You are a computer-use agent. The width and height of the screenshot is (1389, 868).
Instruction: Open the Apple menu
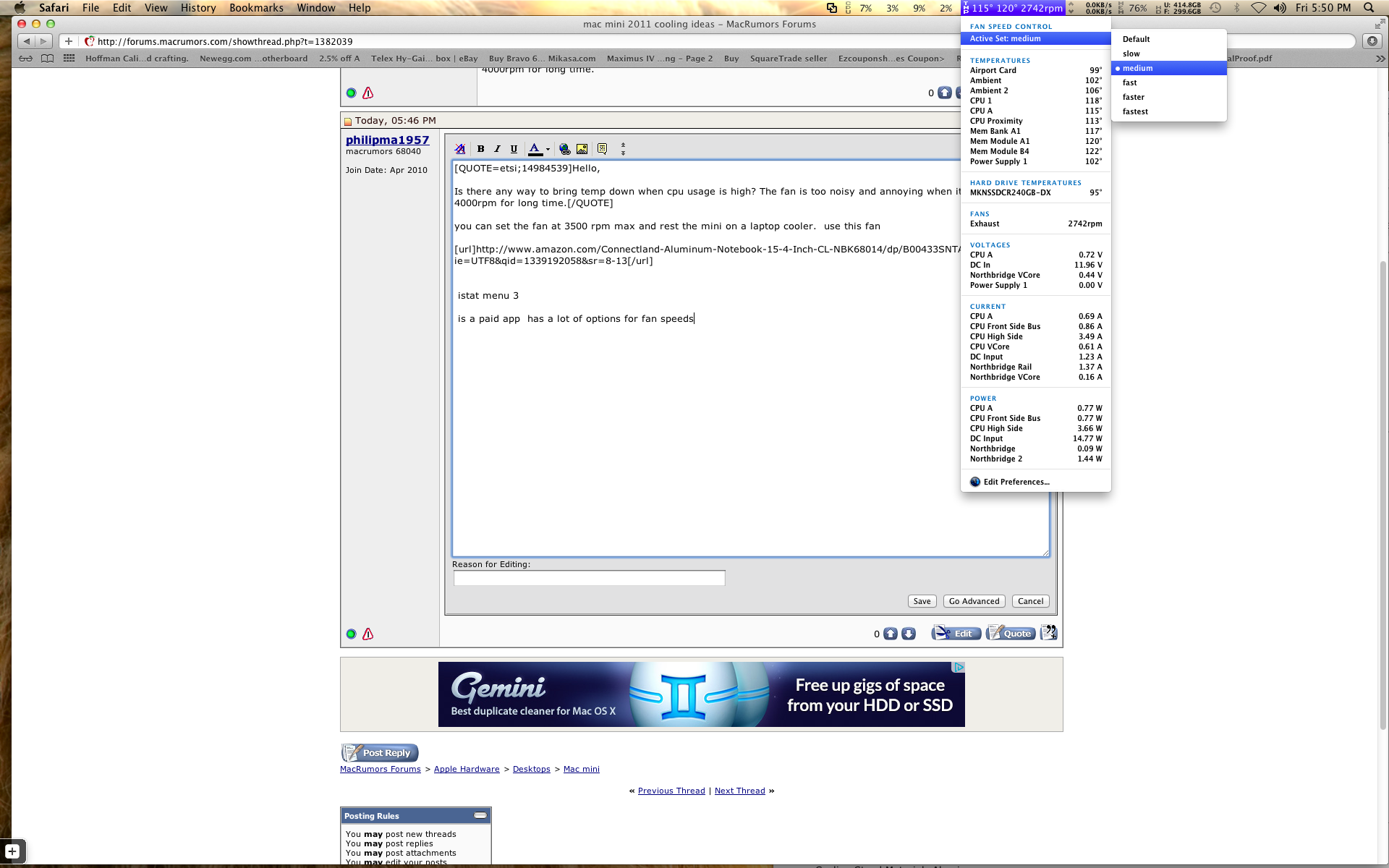20,8
